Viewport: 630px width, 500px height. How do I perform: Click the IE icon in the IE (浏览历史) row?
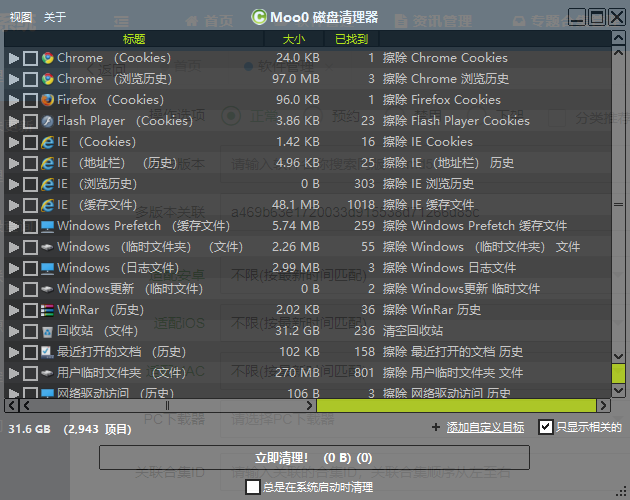(47, 184)
